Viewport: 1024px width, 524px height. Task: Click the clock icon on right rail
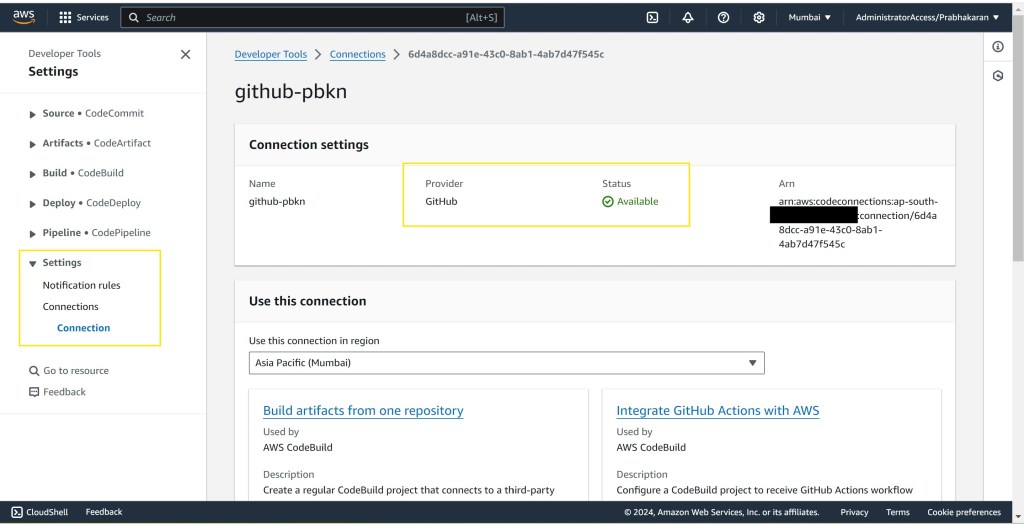pyautogui.click(x=997, y=76)
